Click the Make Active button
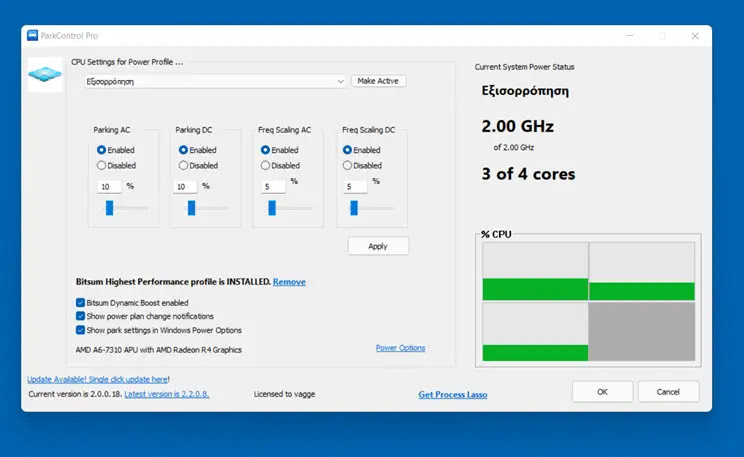The width and height of the screenshot is (744, 457). point(378,81)
